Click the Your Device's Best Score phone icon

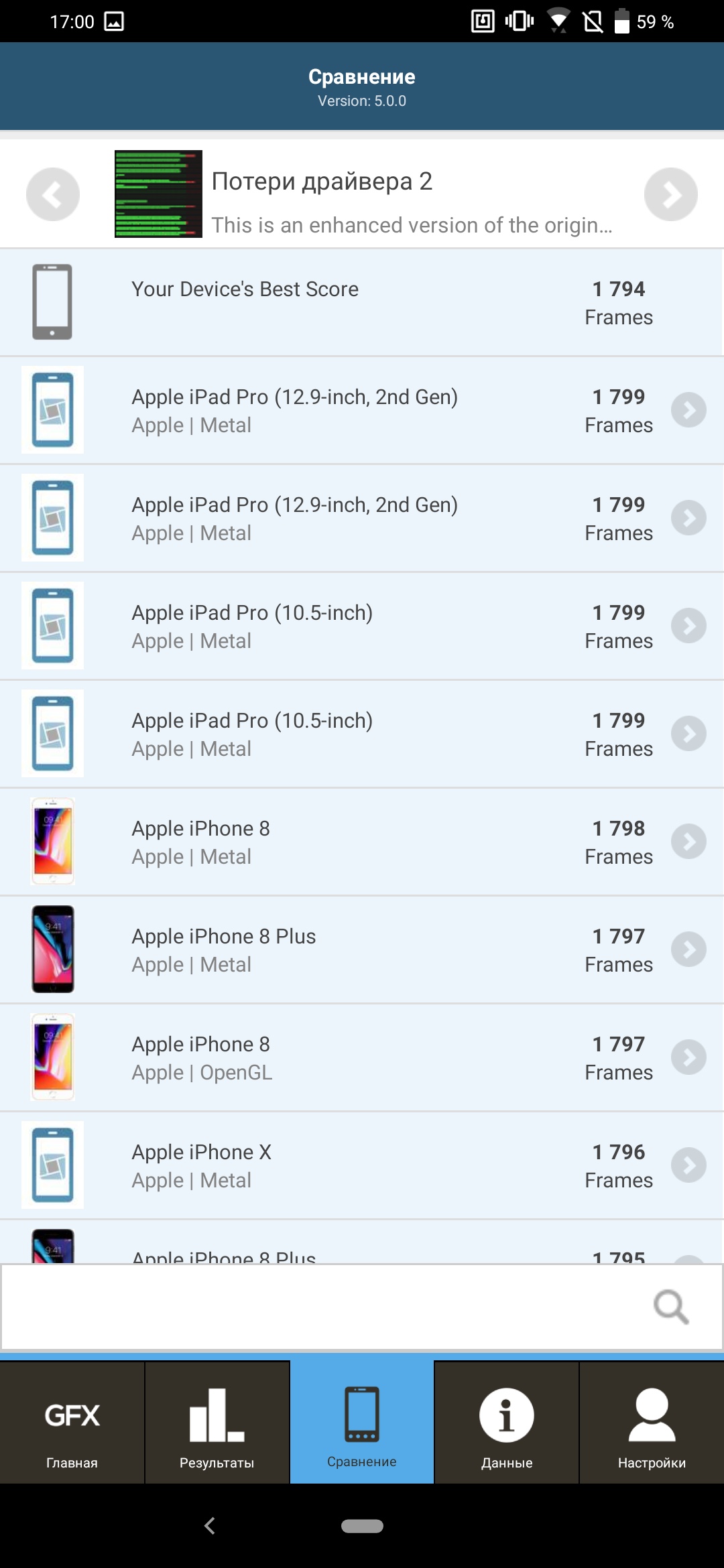[52, 302]
